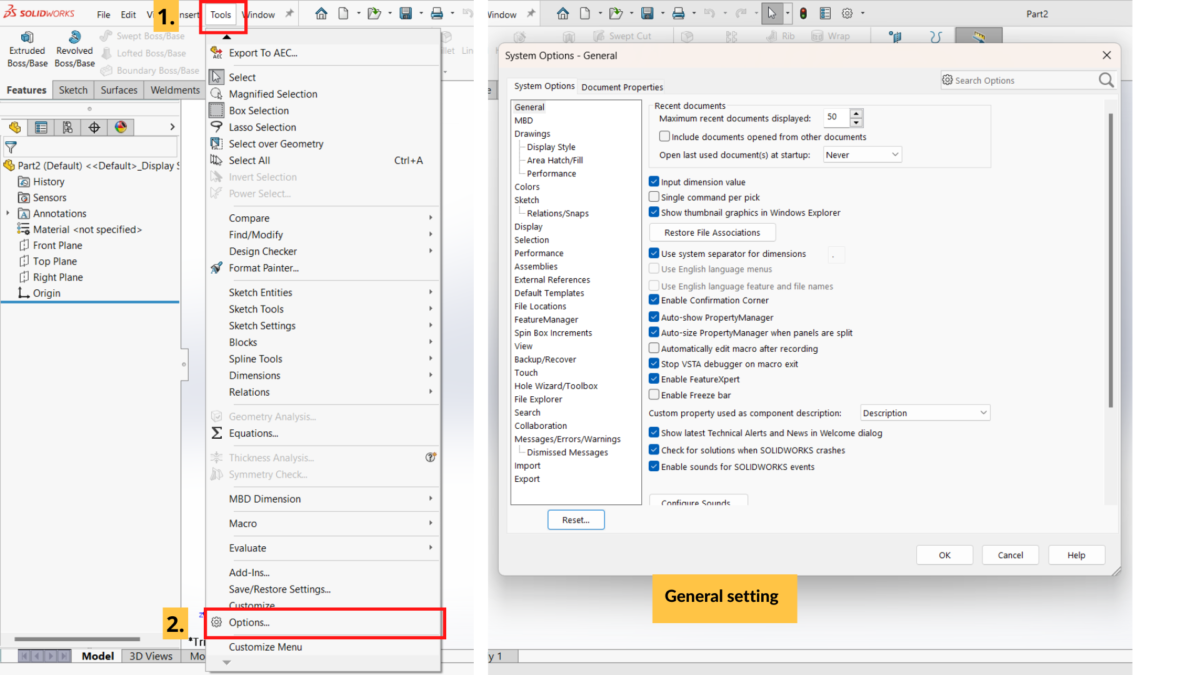
Task: Click the Reset... button
Action: point(576,520)
